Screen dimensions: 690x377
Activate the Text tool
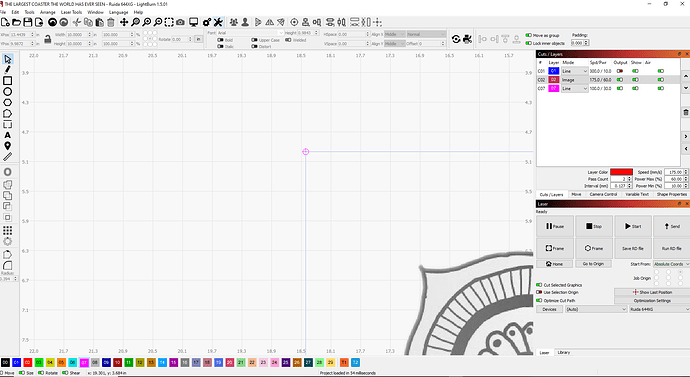pyautogui.click(x=7, y=135)
